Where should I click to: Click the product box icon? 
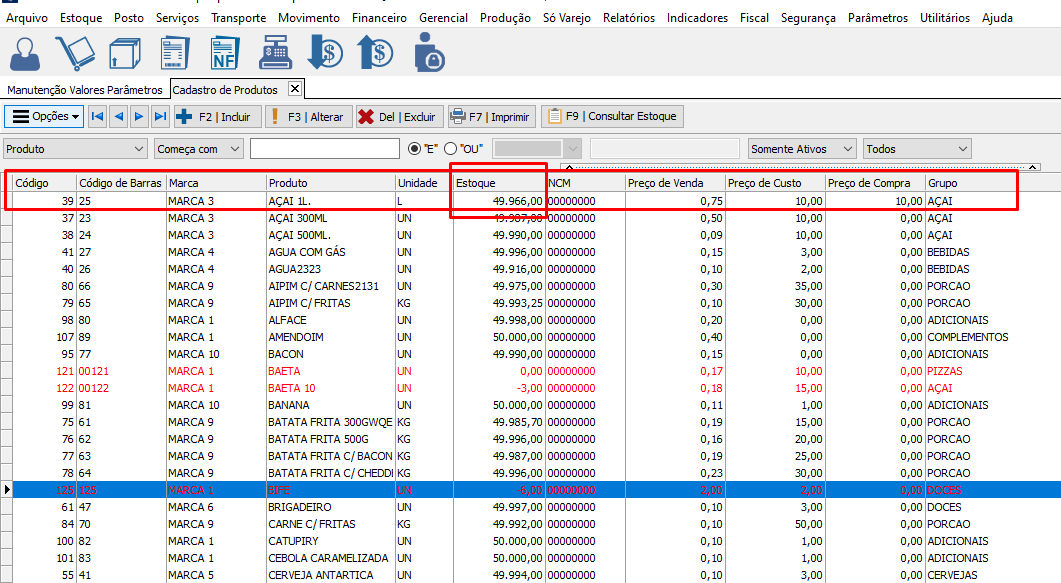124,53
